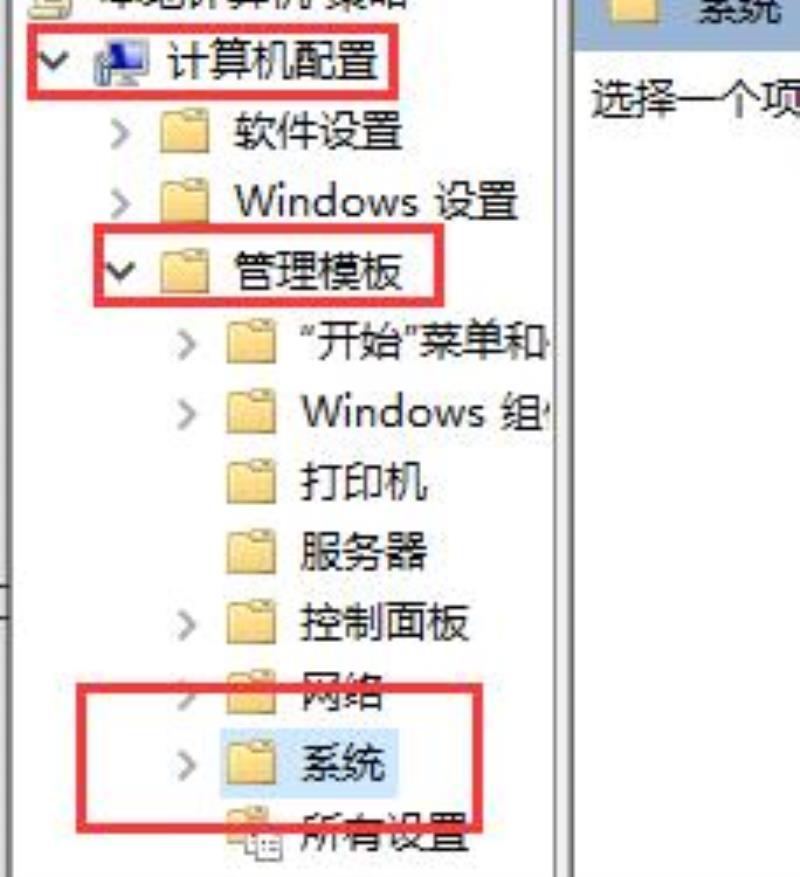Click the 控制面板 folder icon

(x=251, y=621)
